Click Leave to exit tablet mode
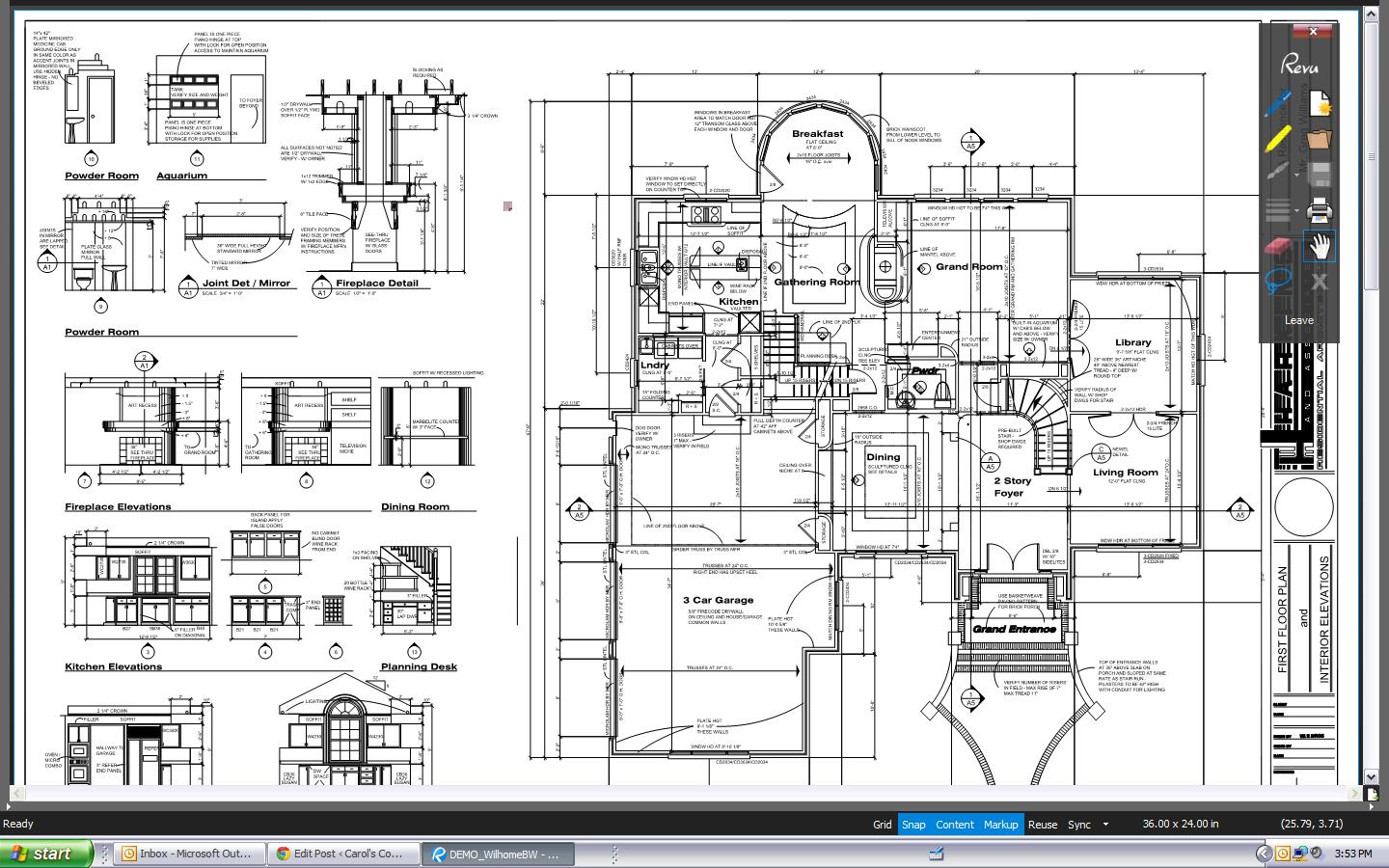 coord(1298,320)
